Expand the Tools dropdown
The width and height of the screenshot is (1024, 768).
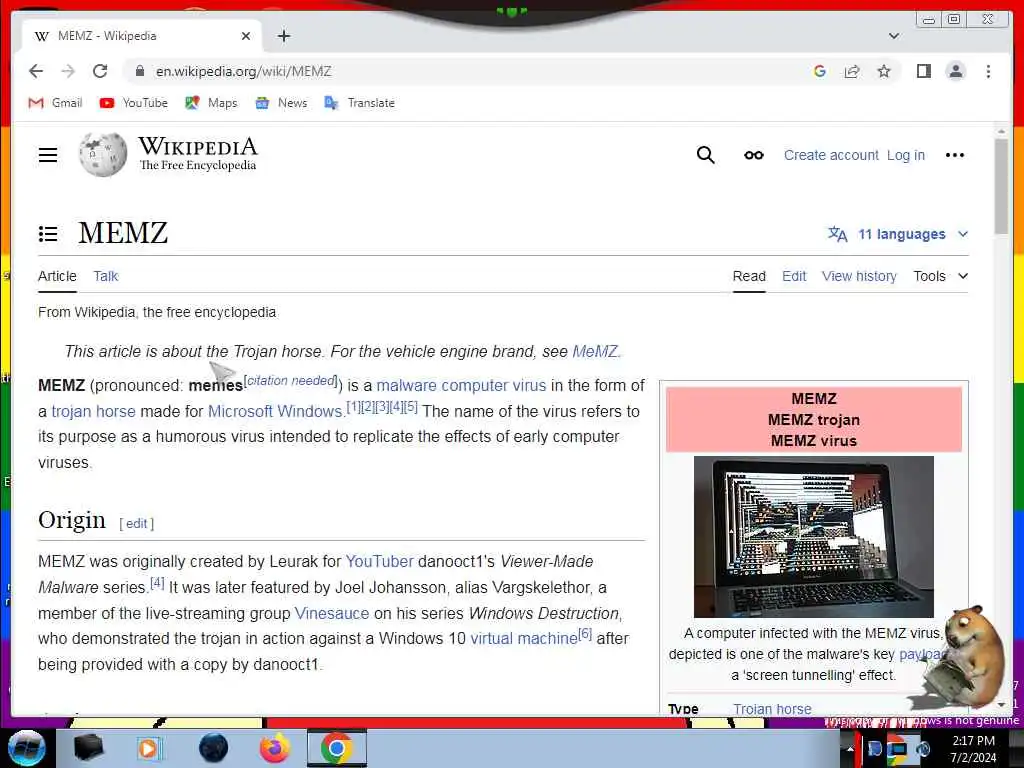coord(940,276)
